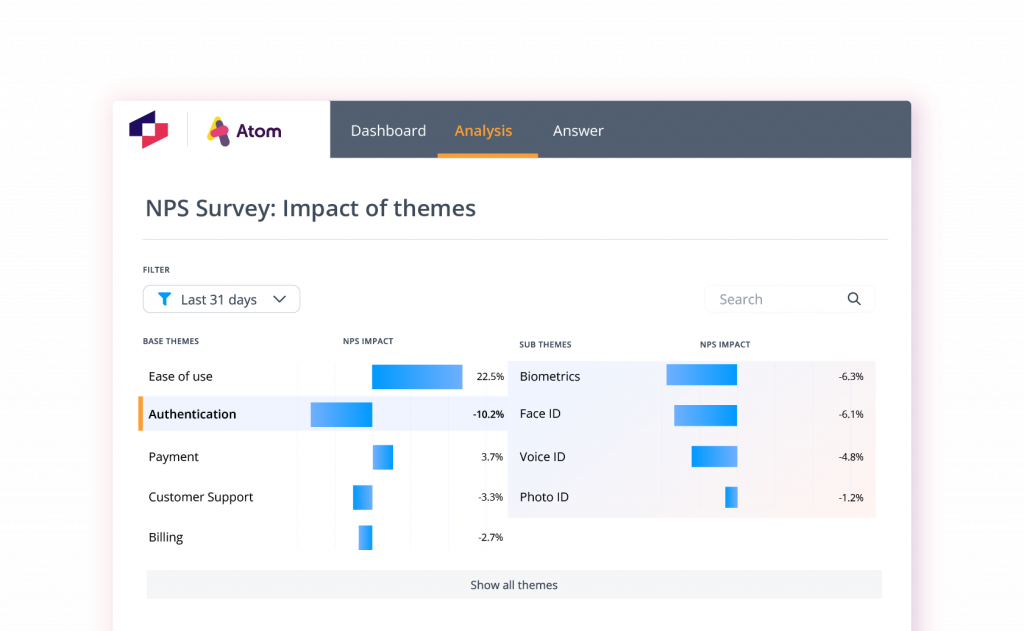
Task: Click the Ease of use impact bar
Action: (x=416, y=376)
